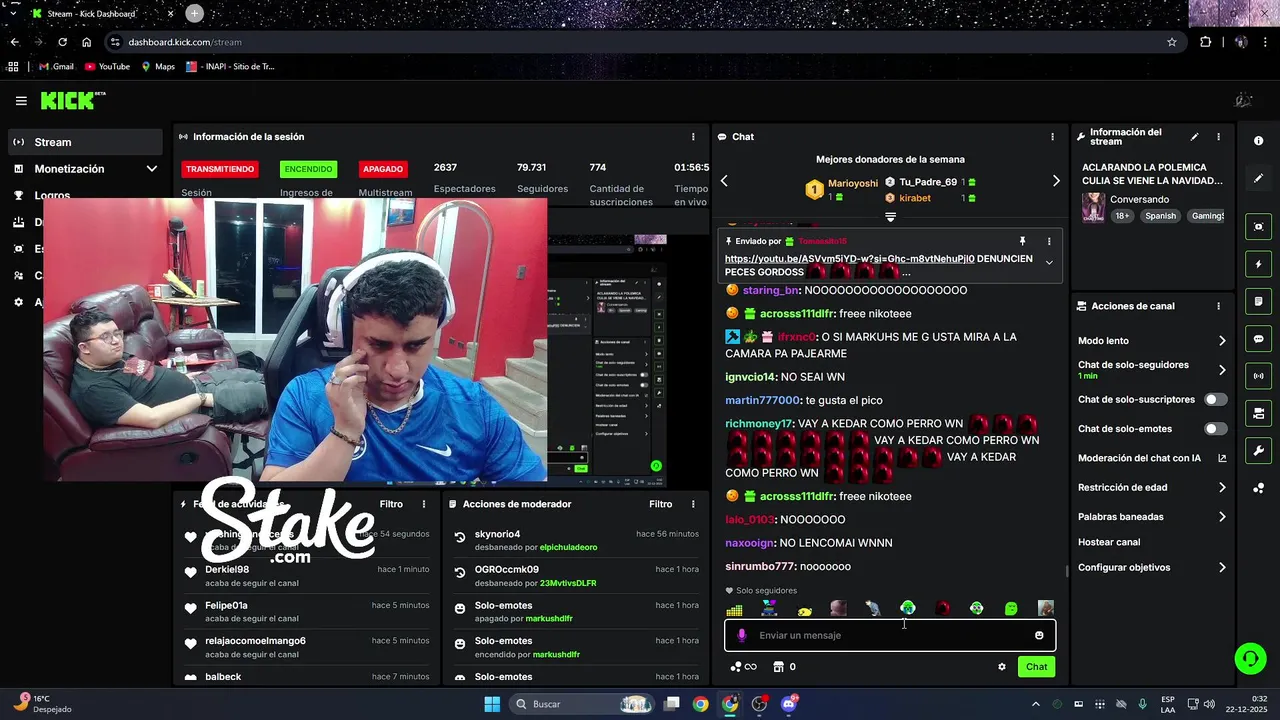The image size is (1280, 720).
Task: Open Acciones de canal three-dot menu
Action: (x=1218, y=306)
